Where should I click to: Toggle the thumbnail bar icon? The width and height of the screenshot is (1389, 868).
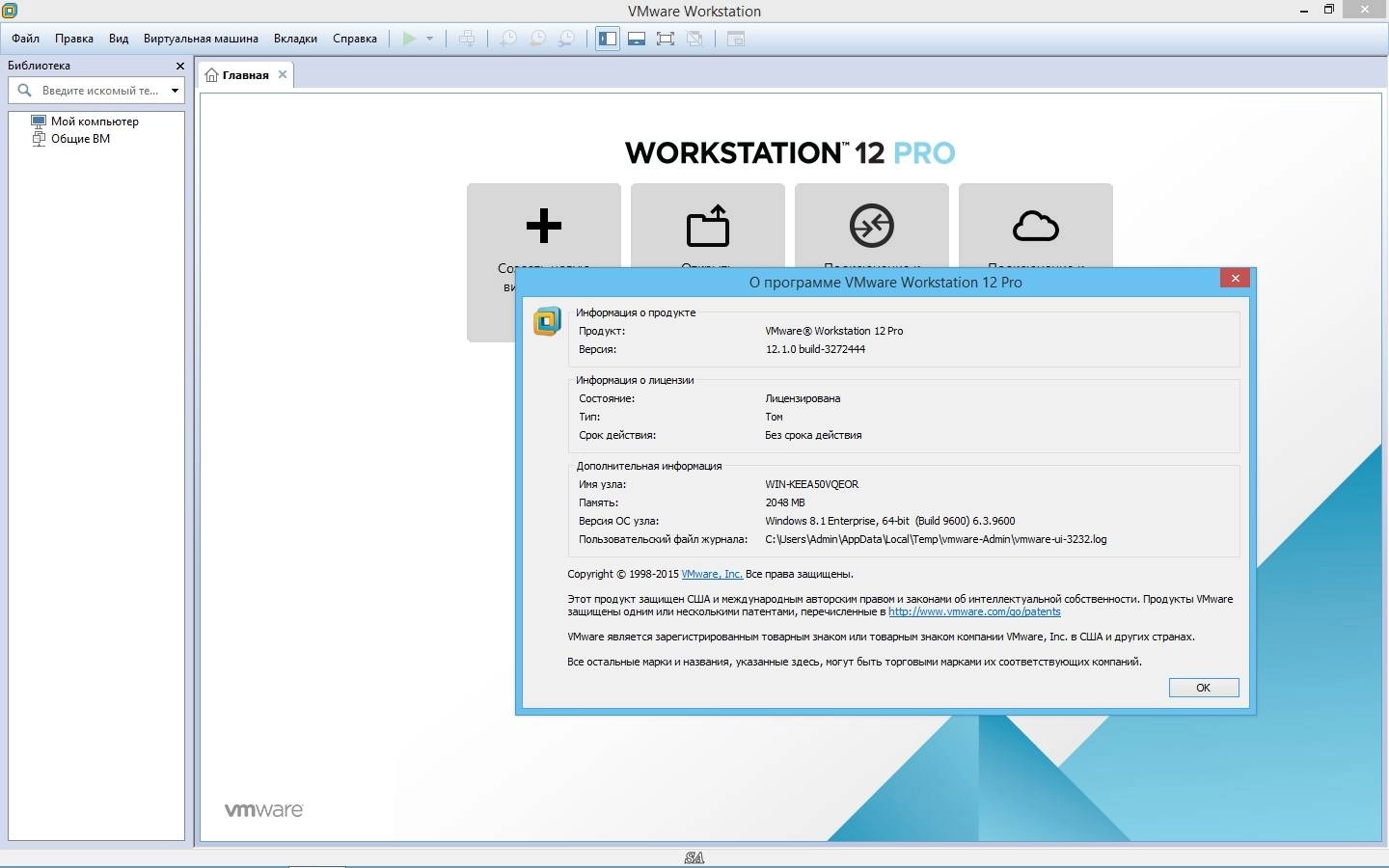click(637, 39)
